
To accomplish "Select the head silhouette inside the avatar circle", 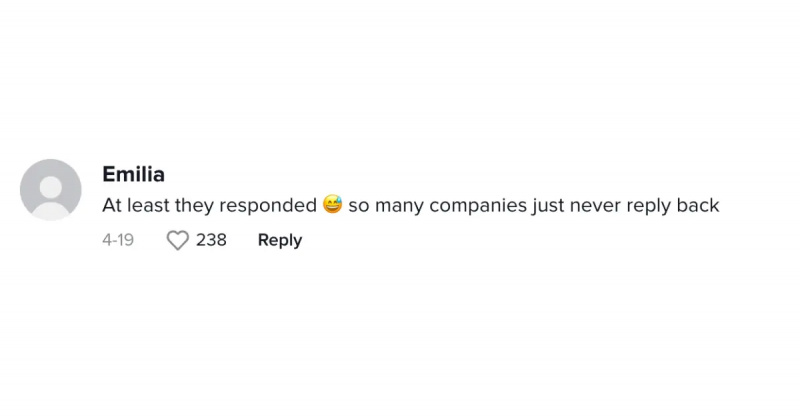I will tap(51, 186).
